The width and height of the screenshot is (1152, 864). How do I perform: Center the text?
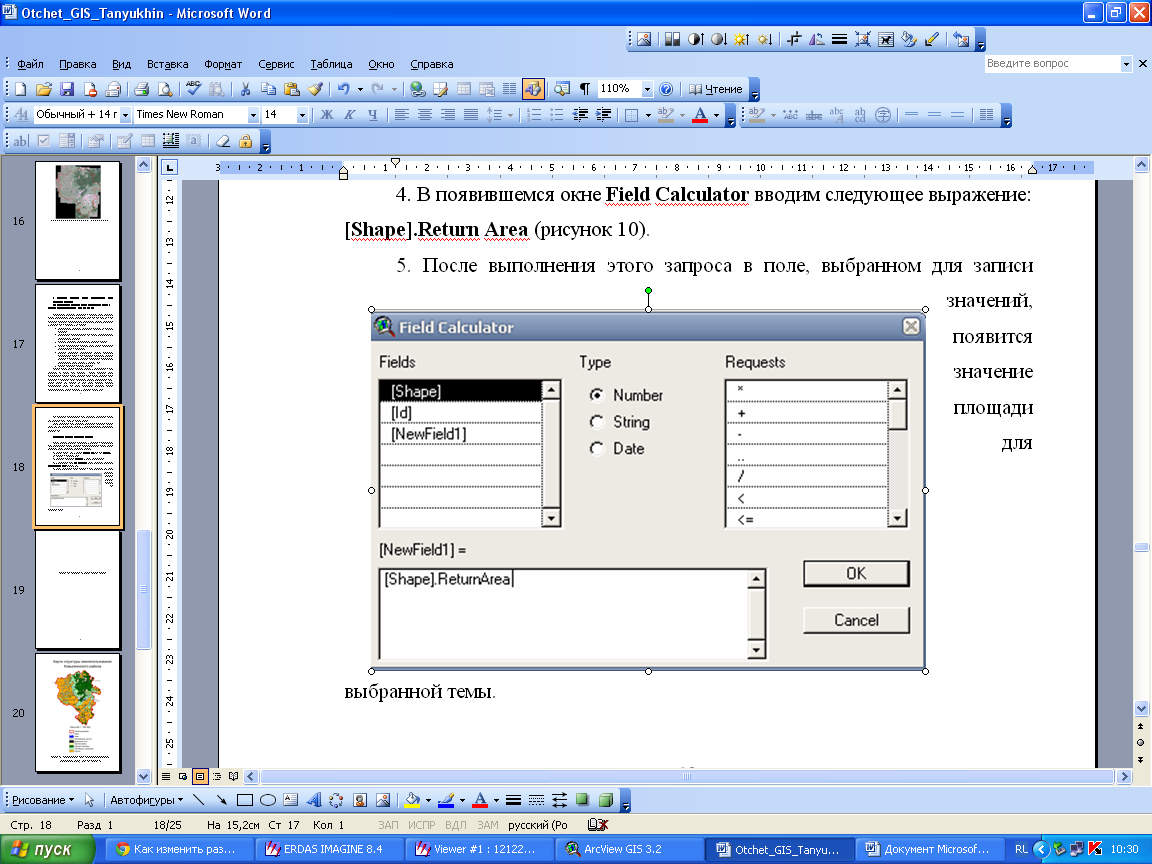(425, 115)
